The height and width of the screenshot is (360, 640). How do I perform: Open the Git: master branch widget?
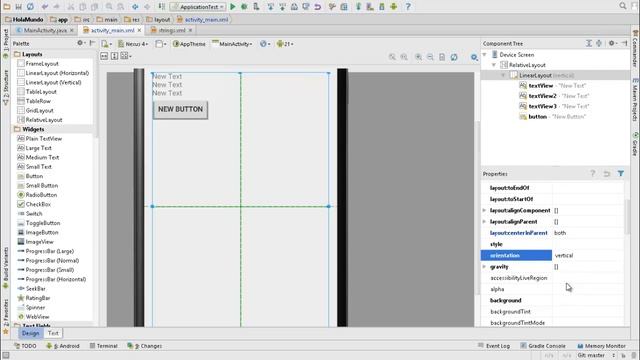[596, 356]
